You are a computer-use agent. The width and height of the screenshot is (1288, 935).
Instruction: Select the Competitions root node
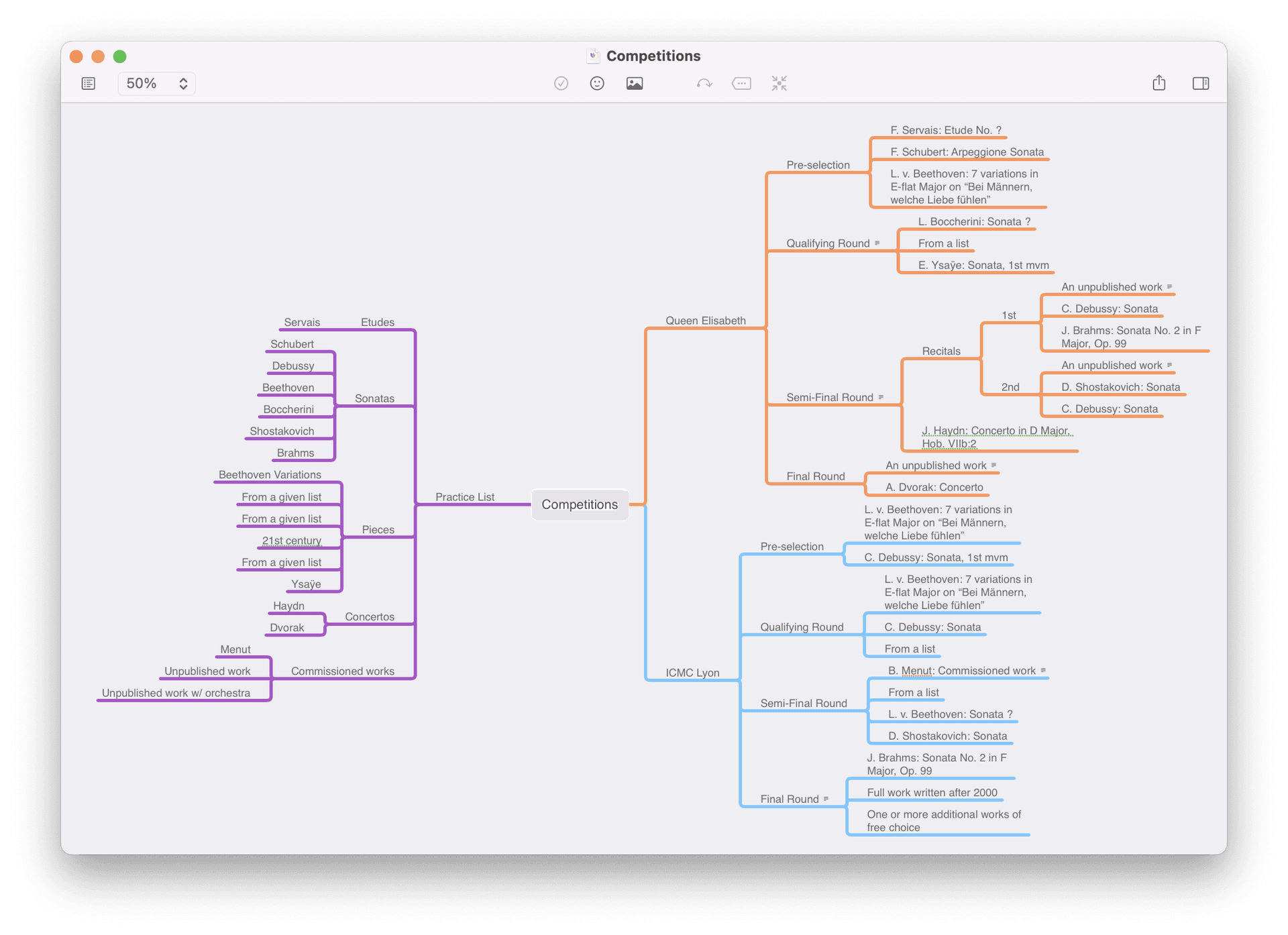tap(580, 504)
